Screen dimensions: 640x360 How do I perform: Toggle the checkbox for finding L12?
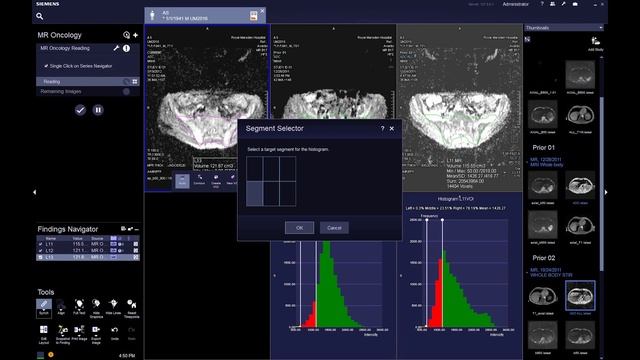(40, 251)
